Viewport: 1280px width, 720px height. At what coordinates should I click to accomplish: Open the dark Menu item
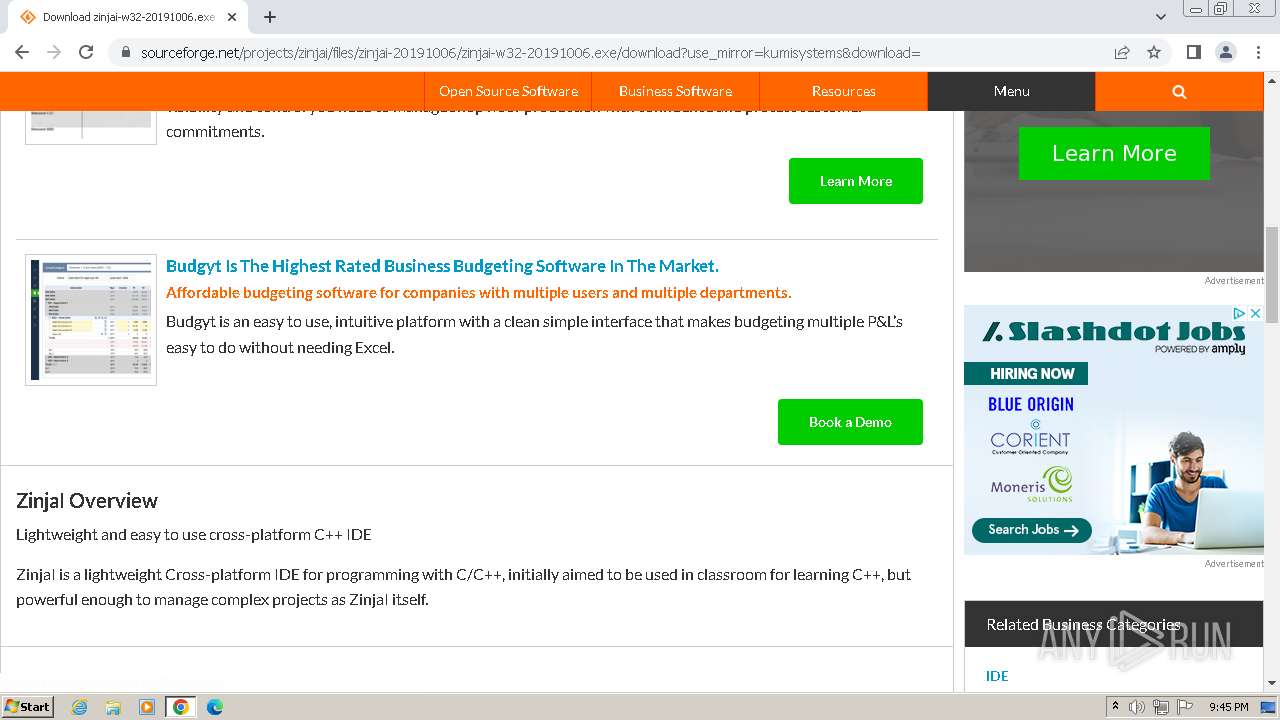pyautogui.click(x=1011, y=91)
